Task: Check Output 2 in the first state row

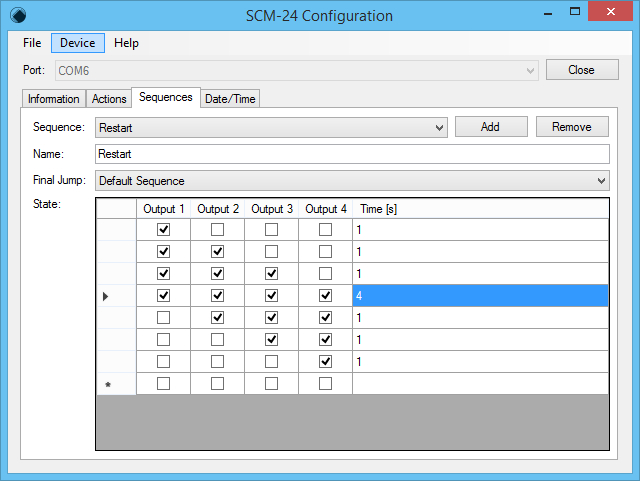Action: pos(217,229)
